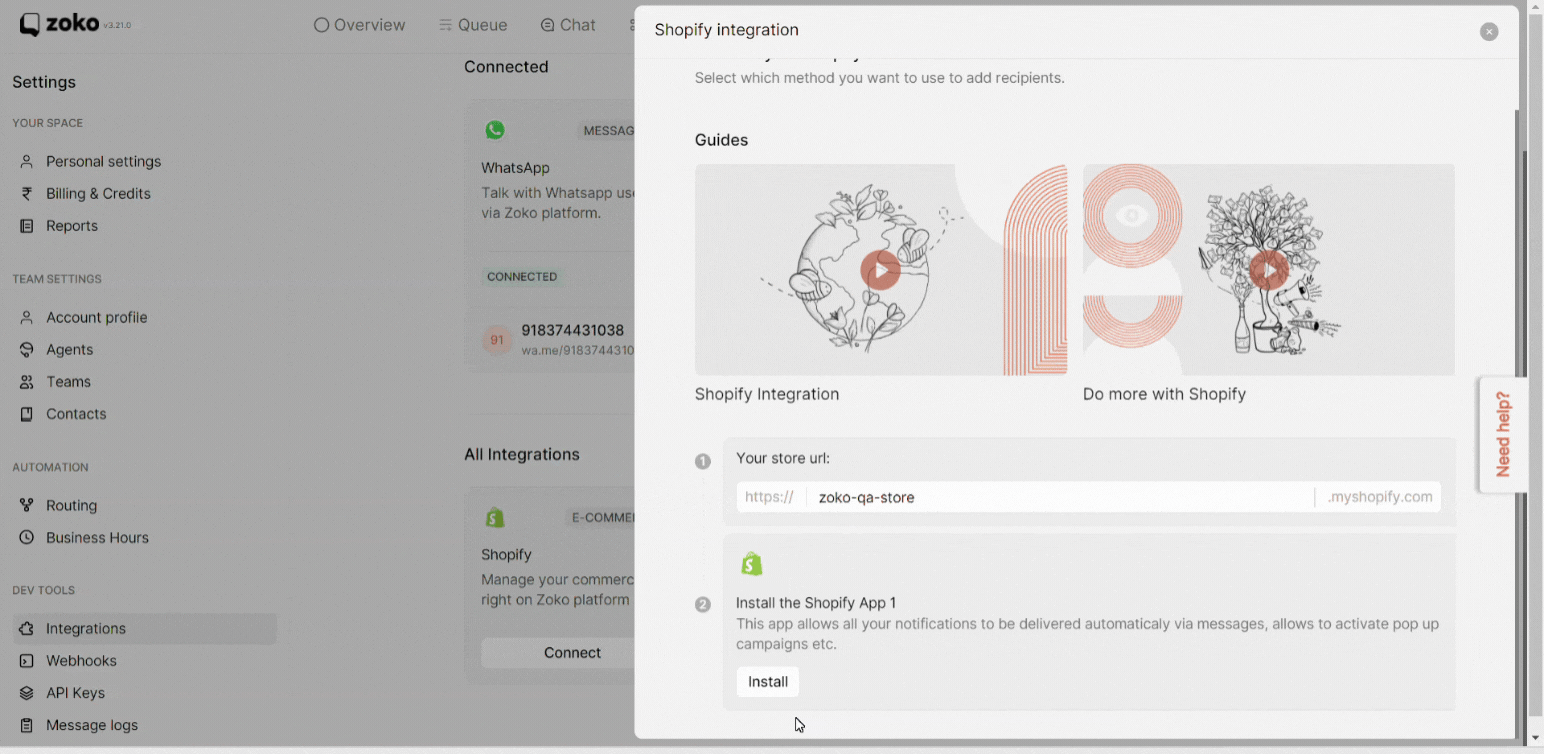Open the Overview tab
Viewport: 1544px width, 754px height.
point(360,25)
